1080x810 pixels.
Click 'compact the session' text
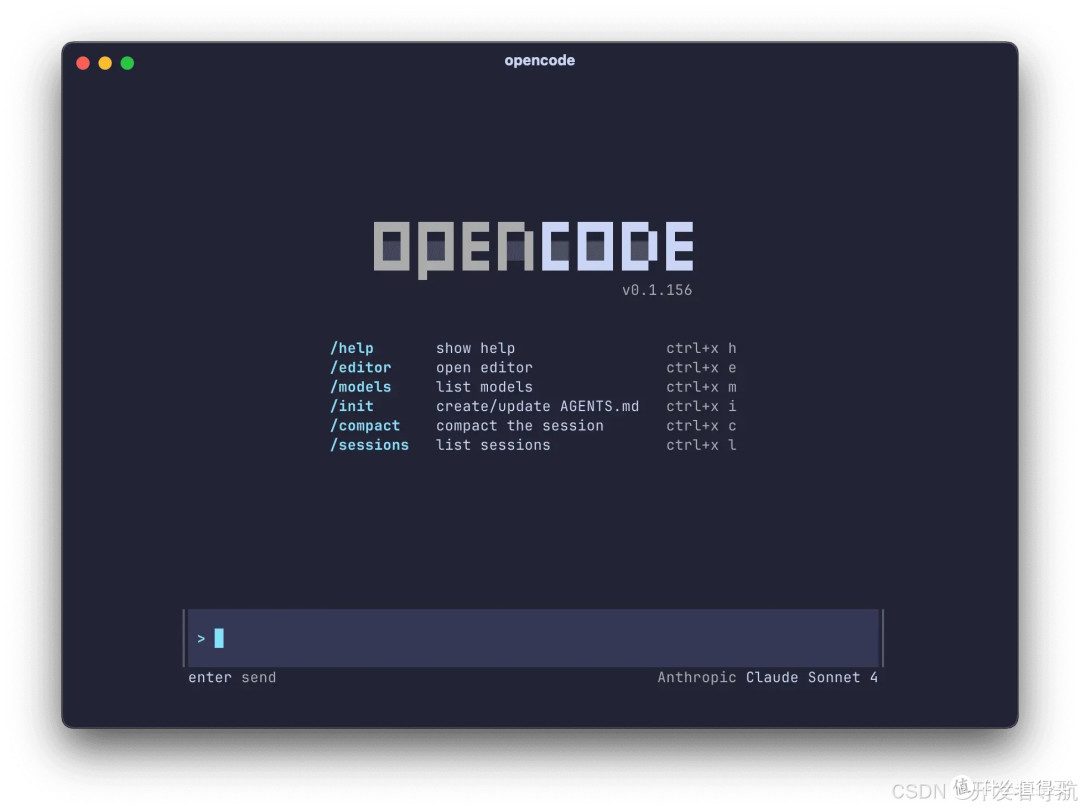tap(520, 426)
